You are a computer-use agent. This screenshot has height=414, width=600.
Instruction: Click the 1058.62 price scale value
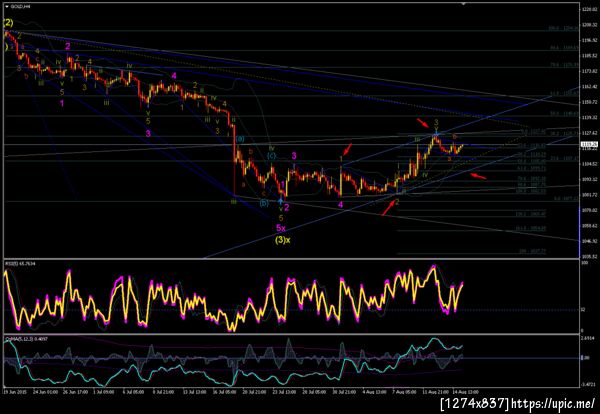coord(589,226)
